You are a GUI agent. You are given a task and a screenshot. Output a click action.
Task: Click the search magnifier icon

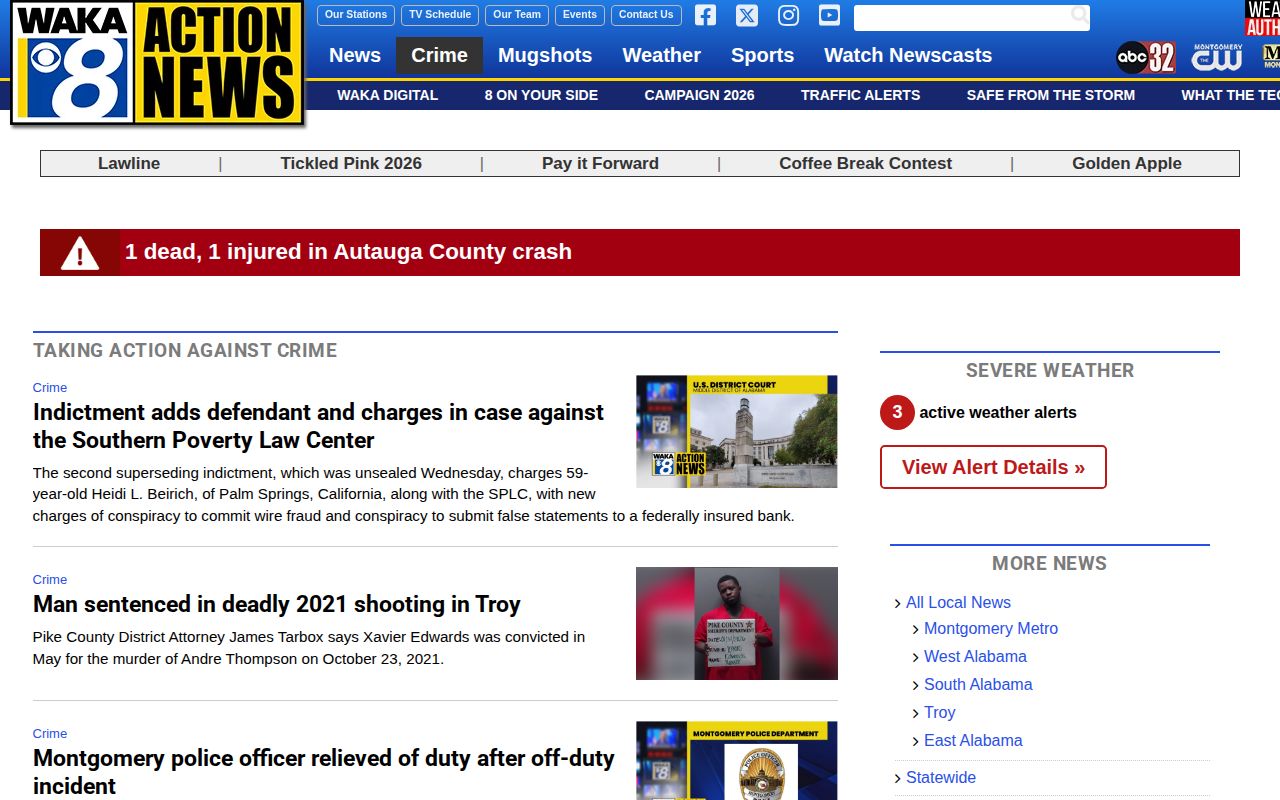coord(1079,15)
